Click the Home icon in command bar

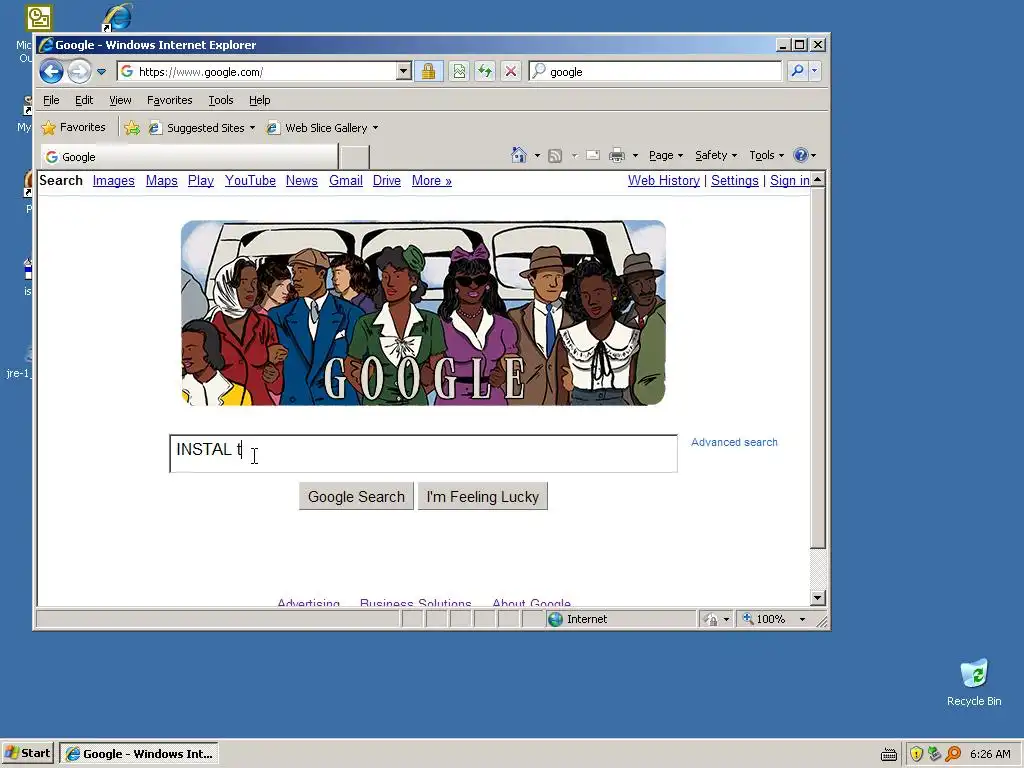tap(519, 155)
